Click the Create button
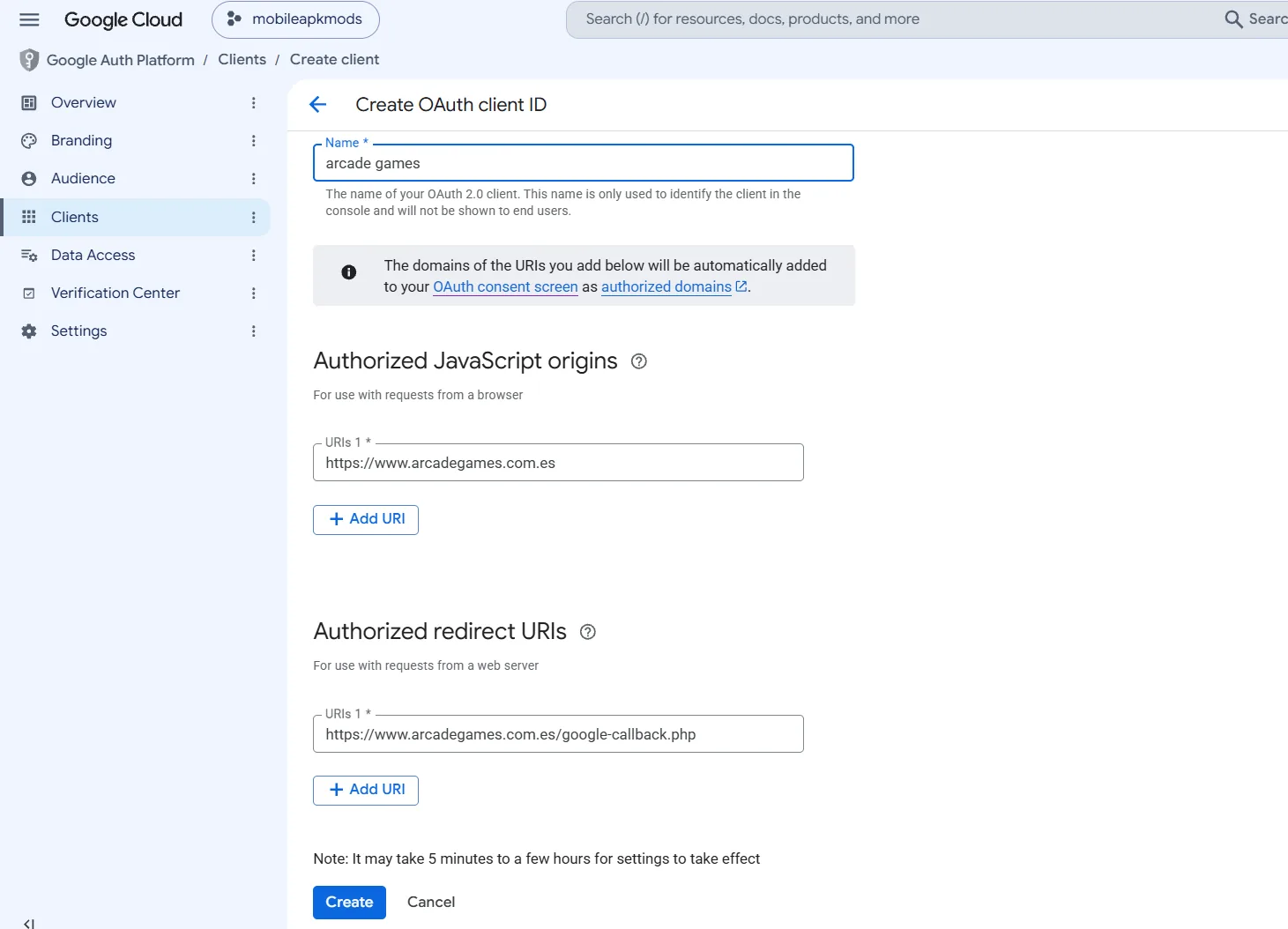 click(x=349, y=902)
